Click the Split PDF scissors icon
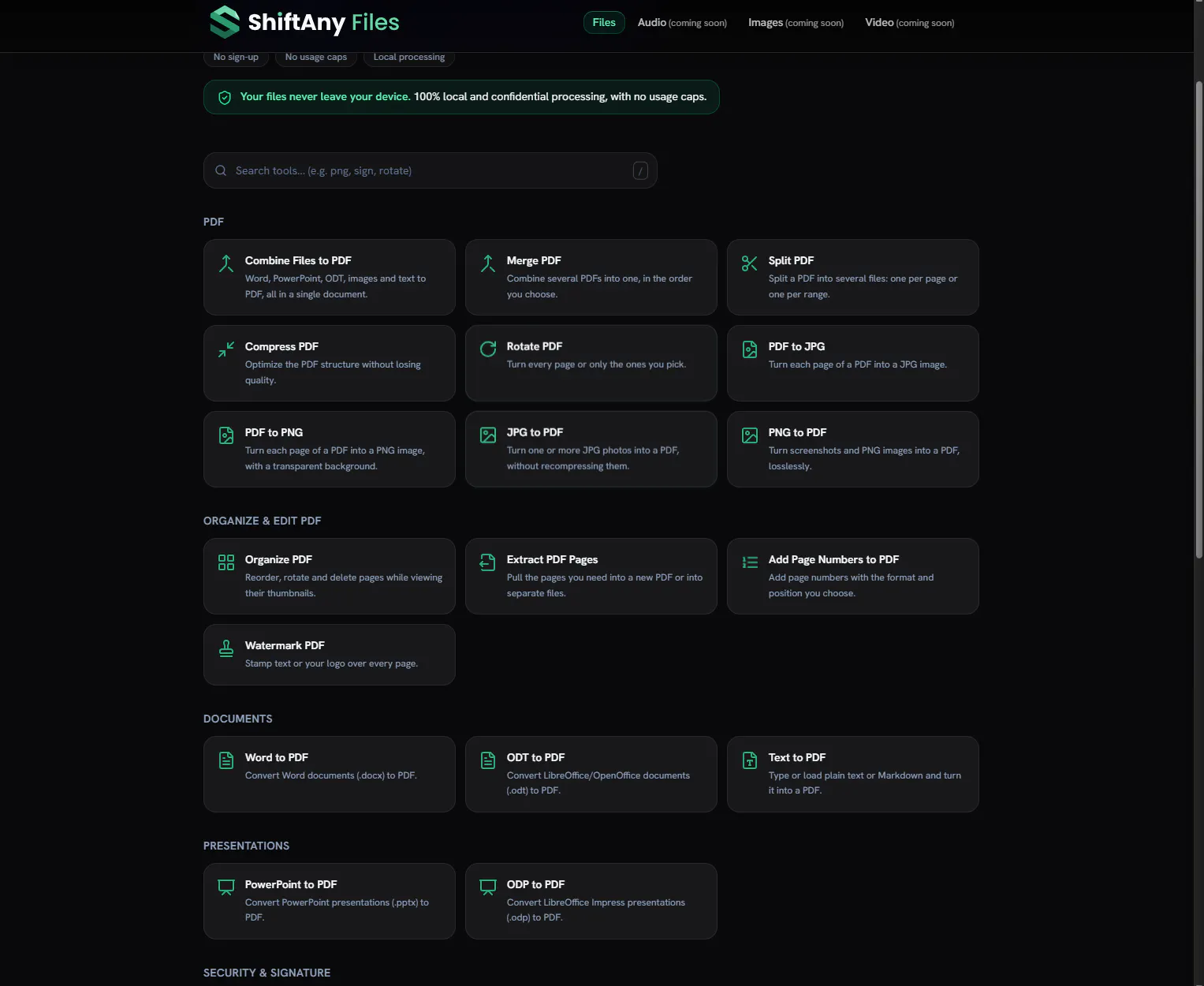This screenshot has height=986, width=1204. 750,263
